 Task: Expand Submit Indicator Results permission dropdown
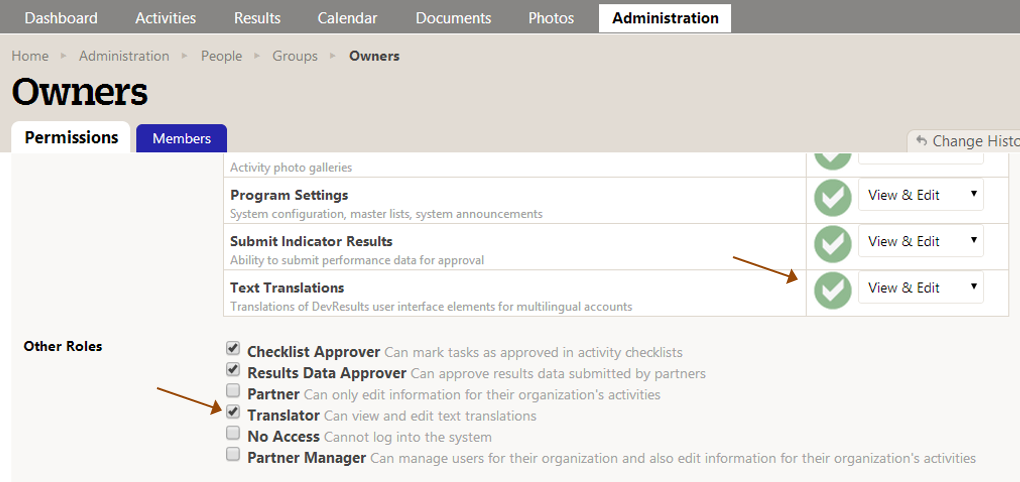tap(920, 241)
